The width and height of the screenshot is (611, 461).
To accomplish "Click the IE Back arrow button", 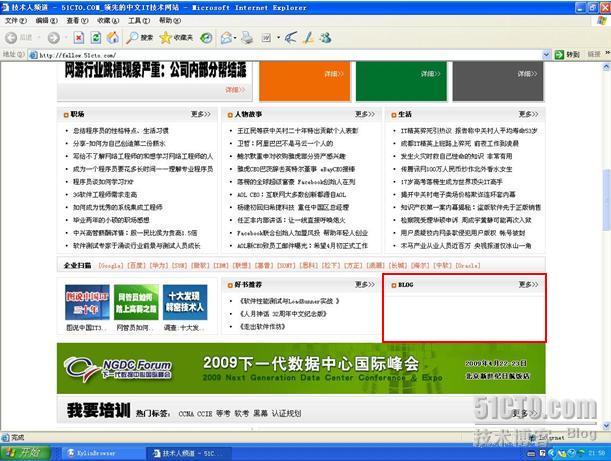I will [x=11, y=38].
